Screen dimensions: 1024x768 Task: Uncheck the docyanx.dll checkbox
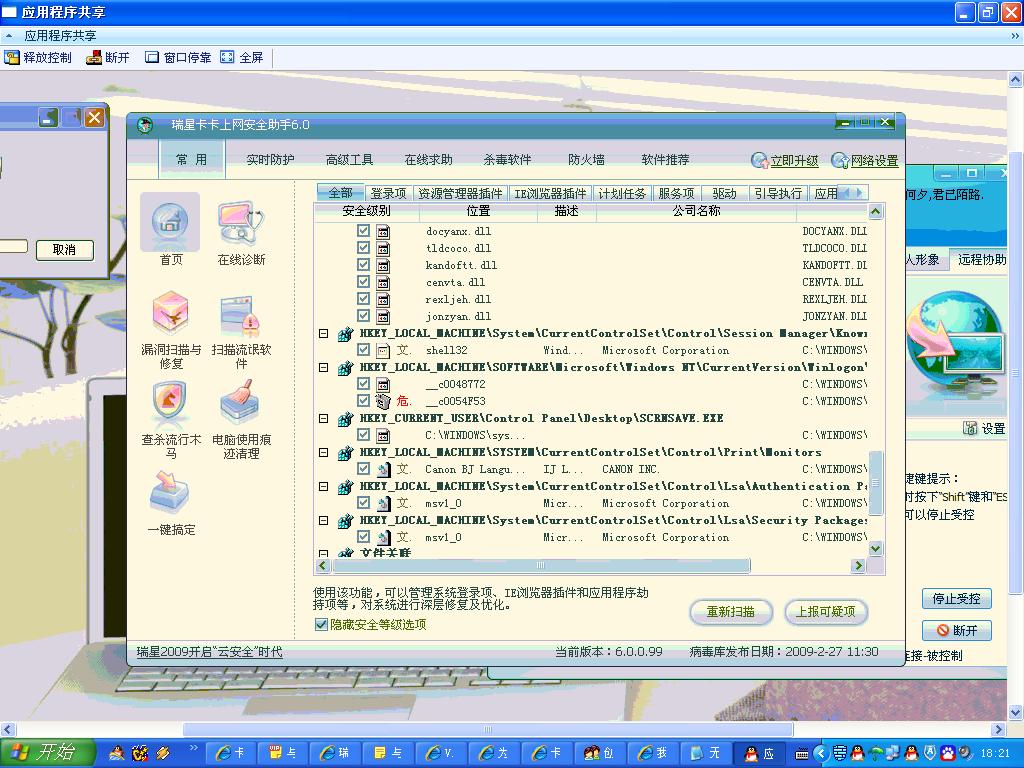(364, 231)
